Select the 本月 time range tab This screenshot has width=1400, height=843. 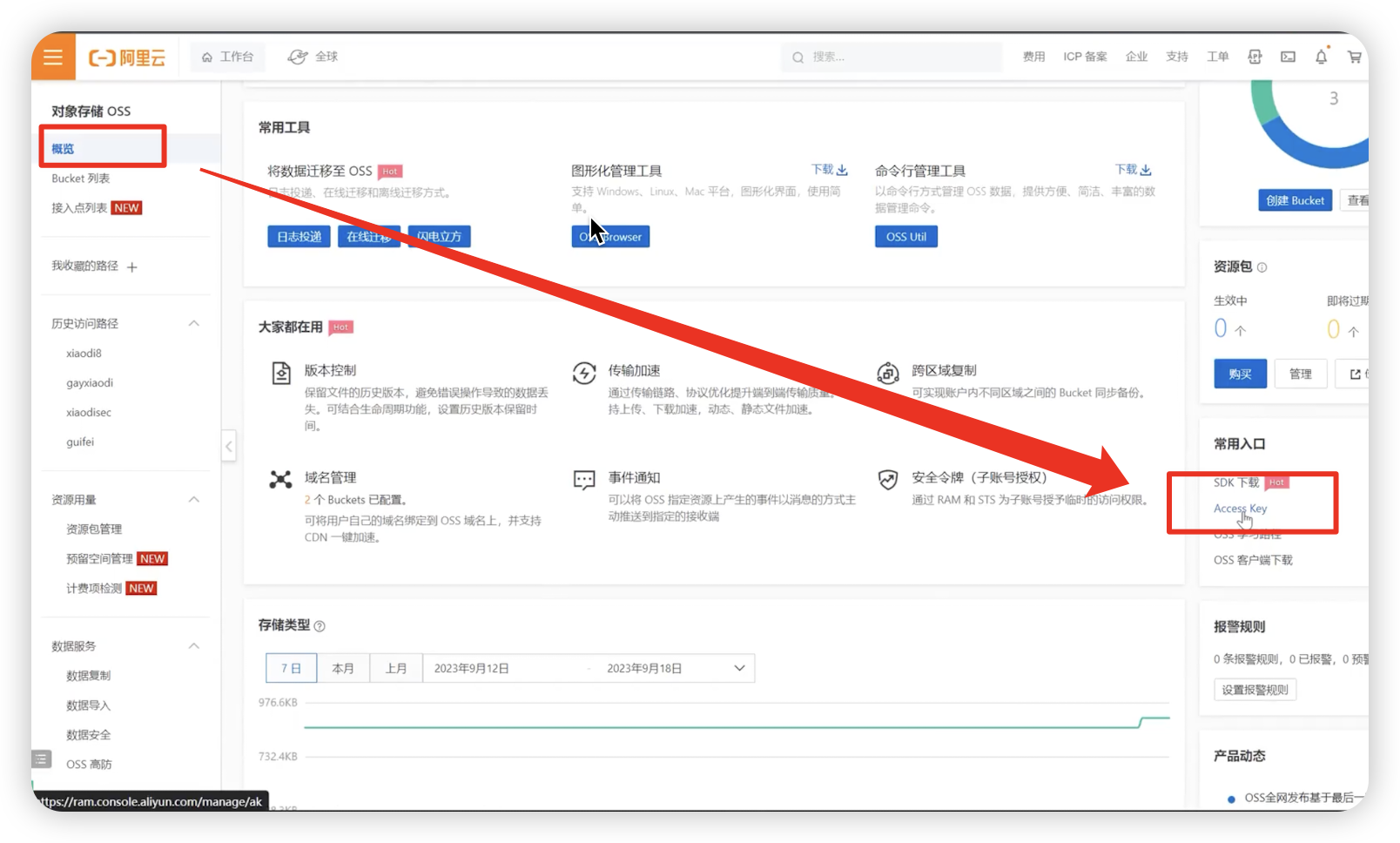(343, 669)
